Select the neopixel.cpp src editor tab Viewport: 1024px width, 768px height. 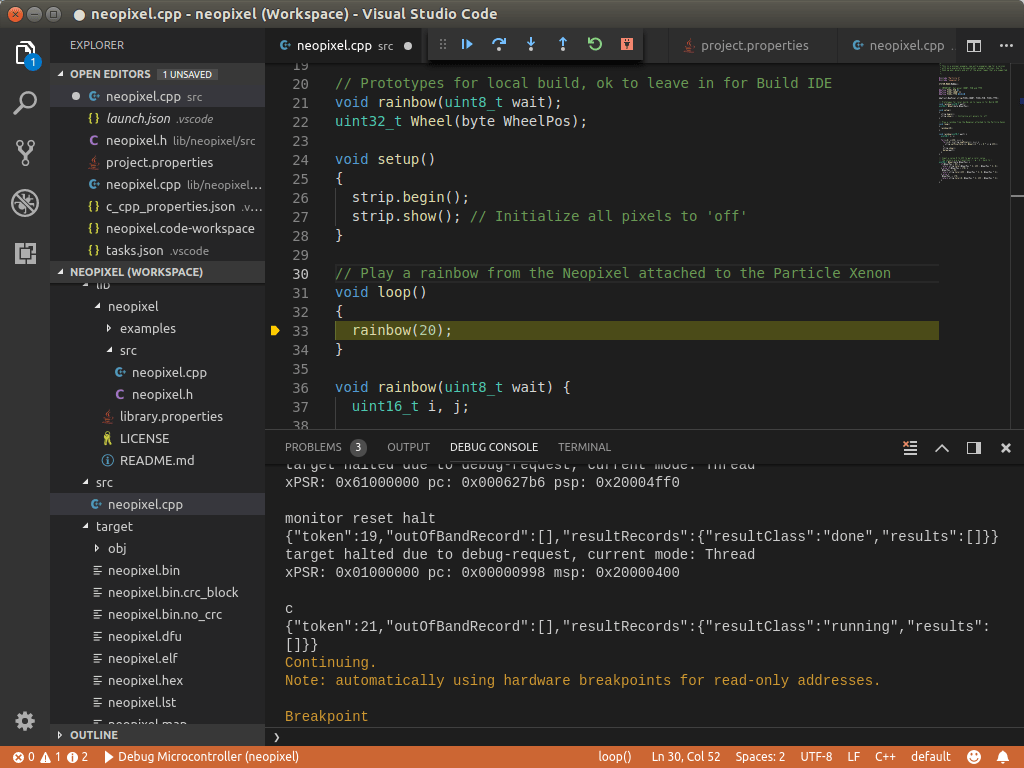click(x=346, y=46)
